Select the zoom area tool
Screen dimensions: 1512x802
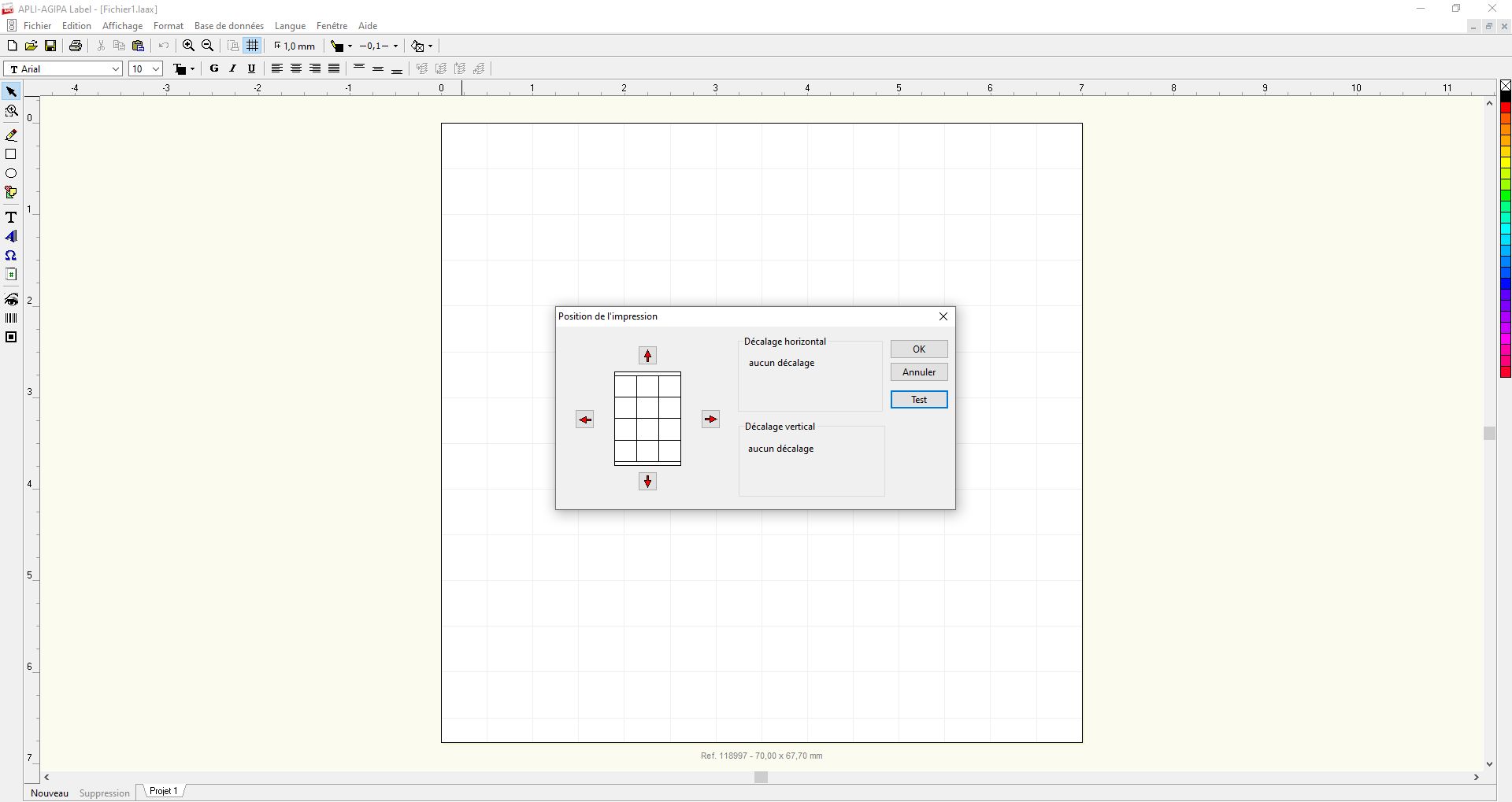pos(11,111)
